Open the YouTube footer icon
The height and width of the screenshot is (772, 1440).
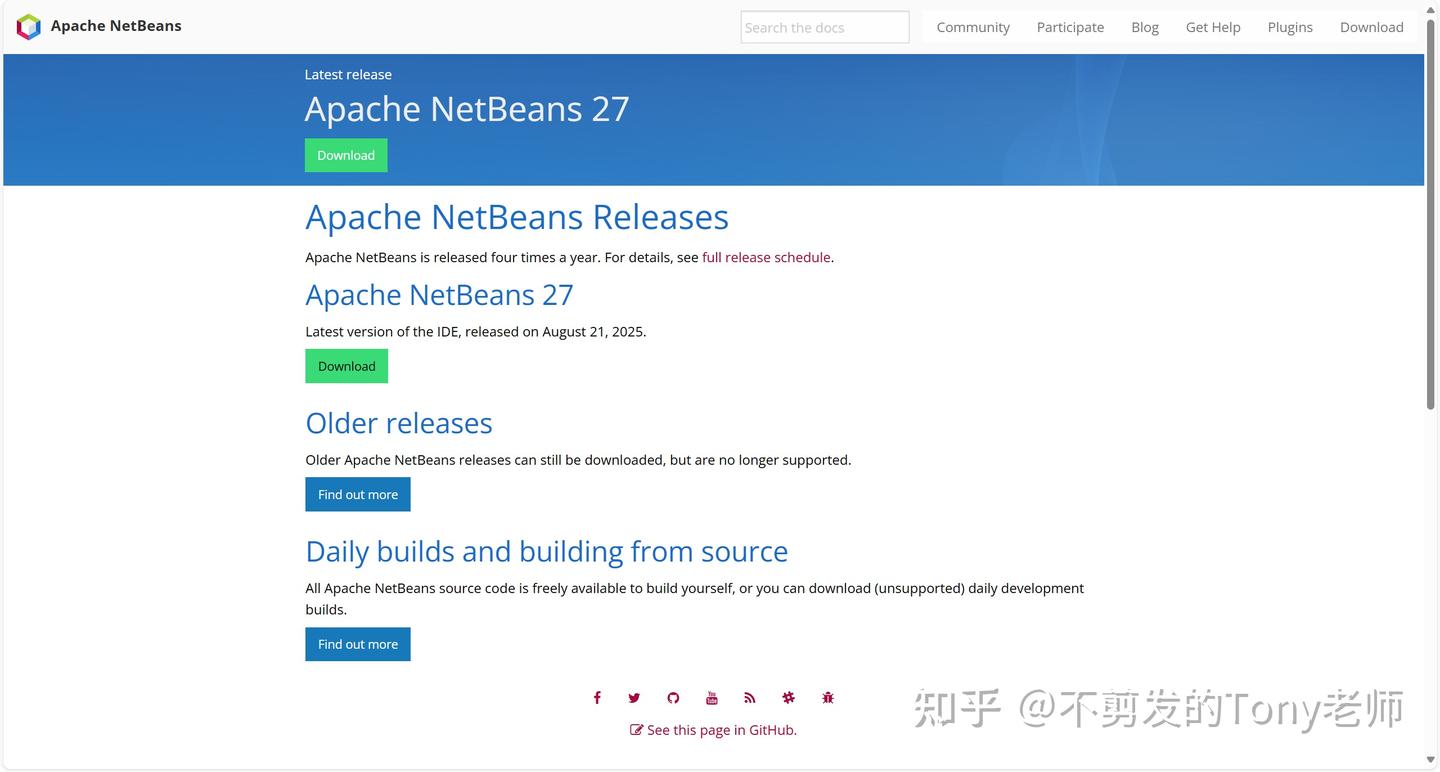click(712, 698)
